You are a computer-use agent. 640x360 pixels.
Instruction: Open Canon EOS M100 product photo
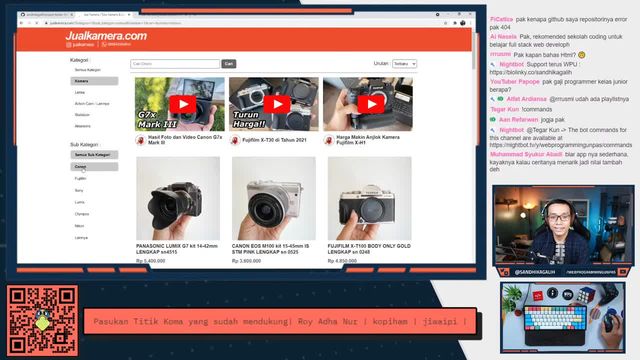pos(273,198)
